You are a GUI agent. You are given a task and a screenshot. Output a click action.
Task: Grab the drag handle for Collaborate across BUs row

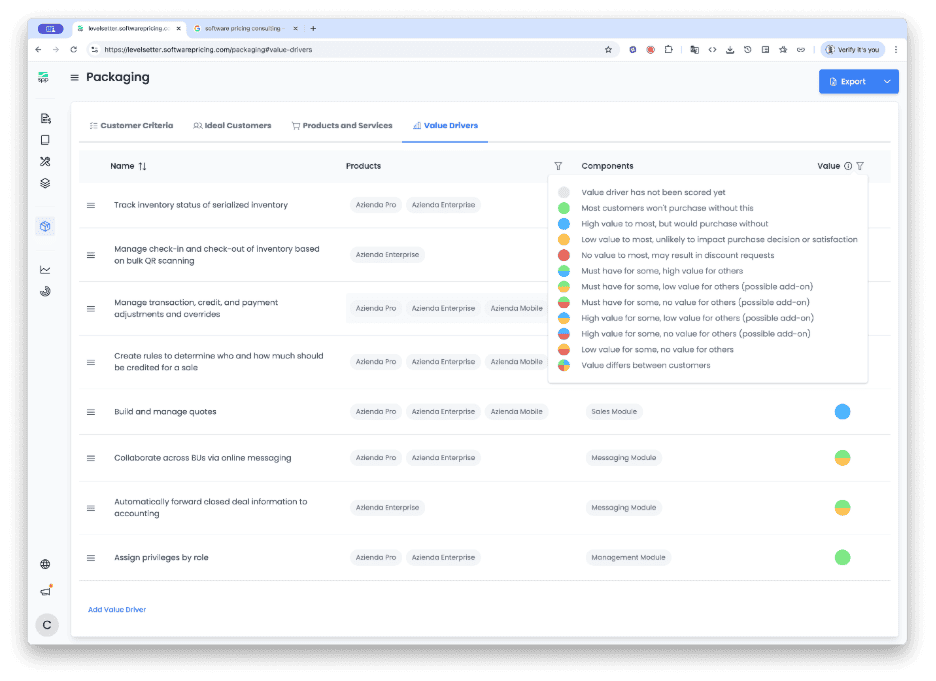point(91,458)
